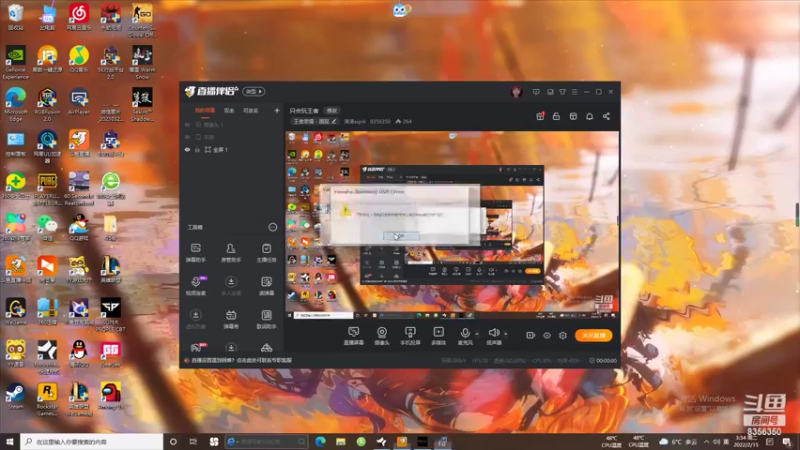This screenshot has width=800, height=450.
Task: Open GeForce Experience desktop shortcut
Action: pos(15,62)
